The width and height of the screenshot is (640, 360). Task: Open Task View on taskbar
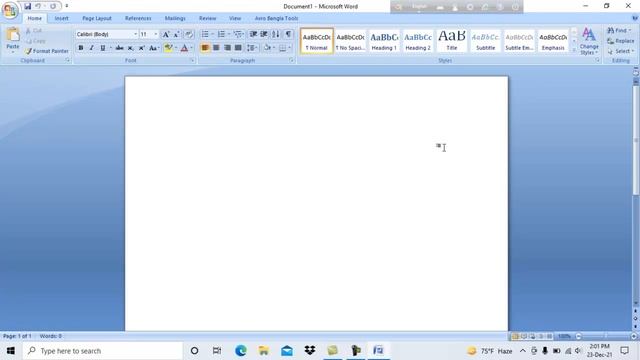coord(217,351)
